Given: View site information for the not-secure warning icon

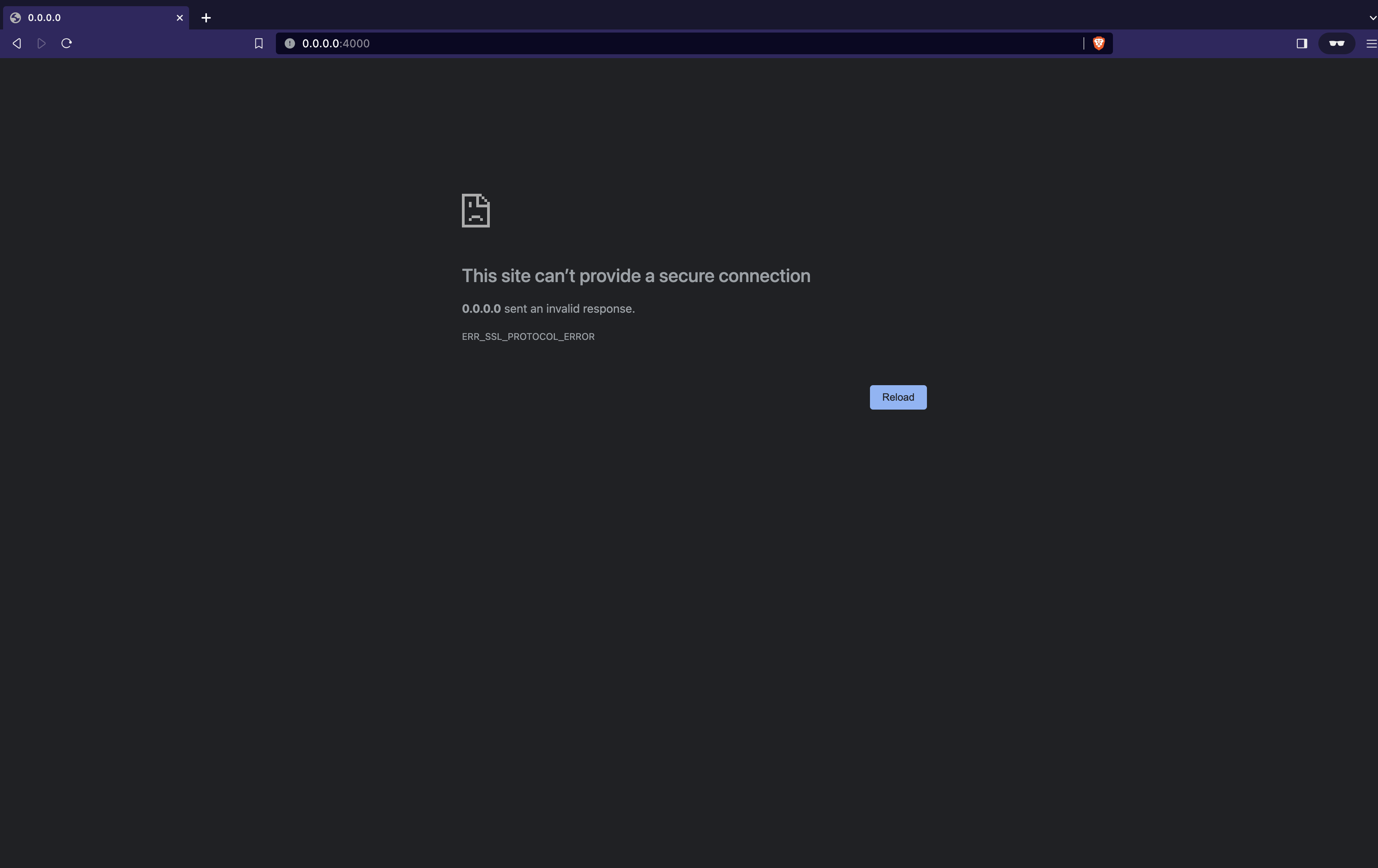Looking at the screenshot, I should click(x=289, y=43).
